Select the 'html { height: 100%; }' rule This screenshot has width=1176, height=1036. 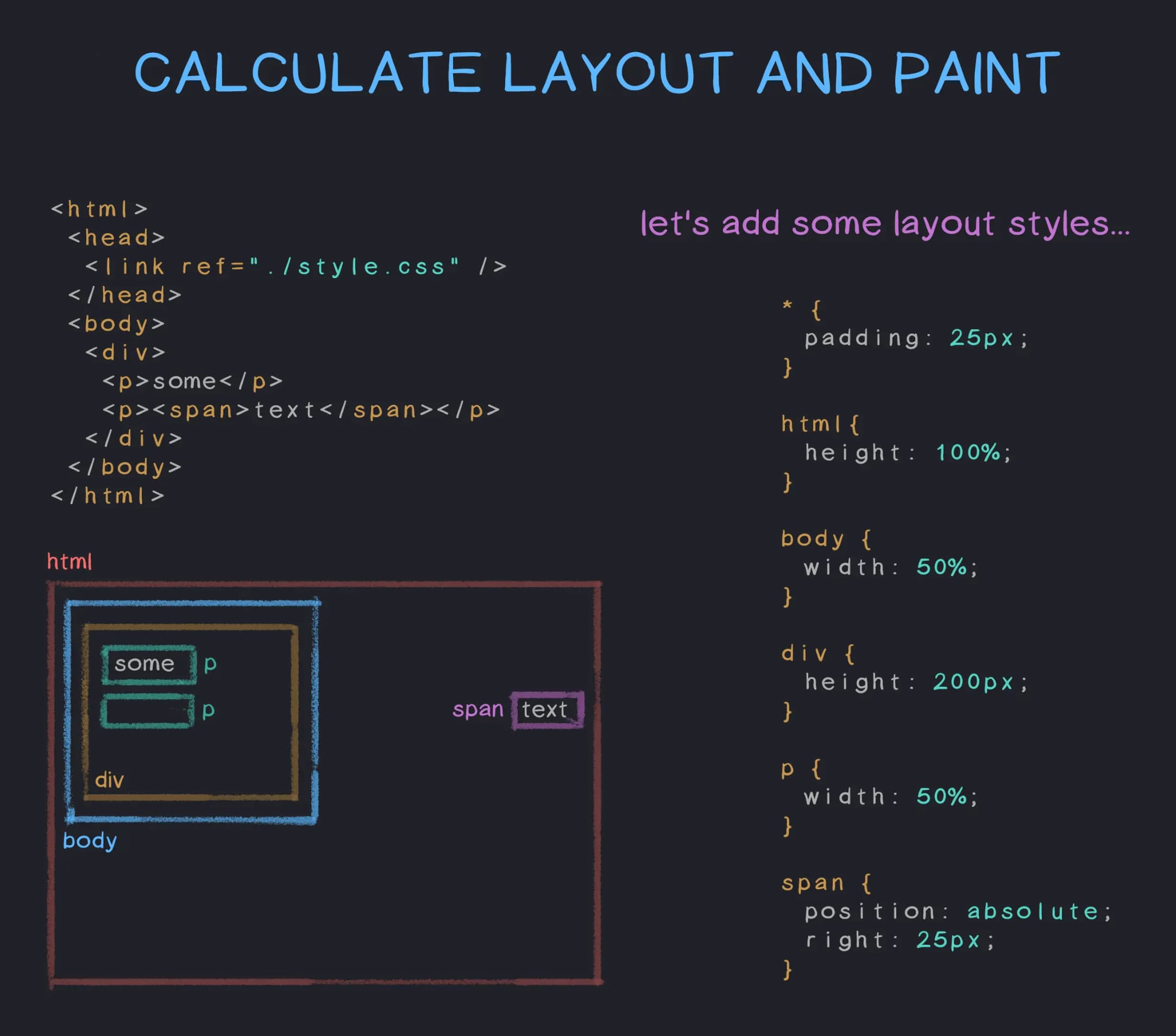click(x=896, y=453)
